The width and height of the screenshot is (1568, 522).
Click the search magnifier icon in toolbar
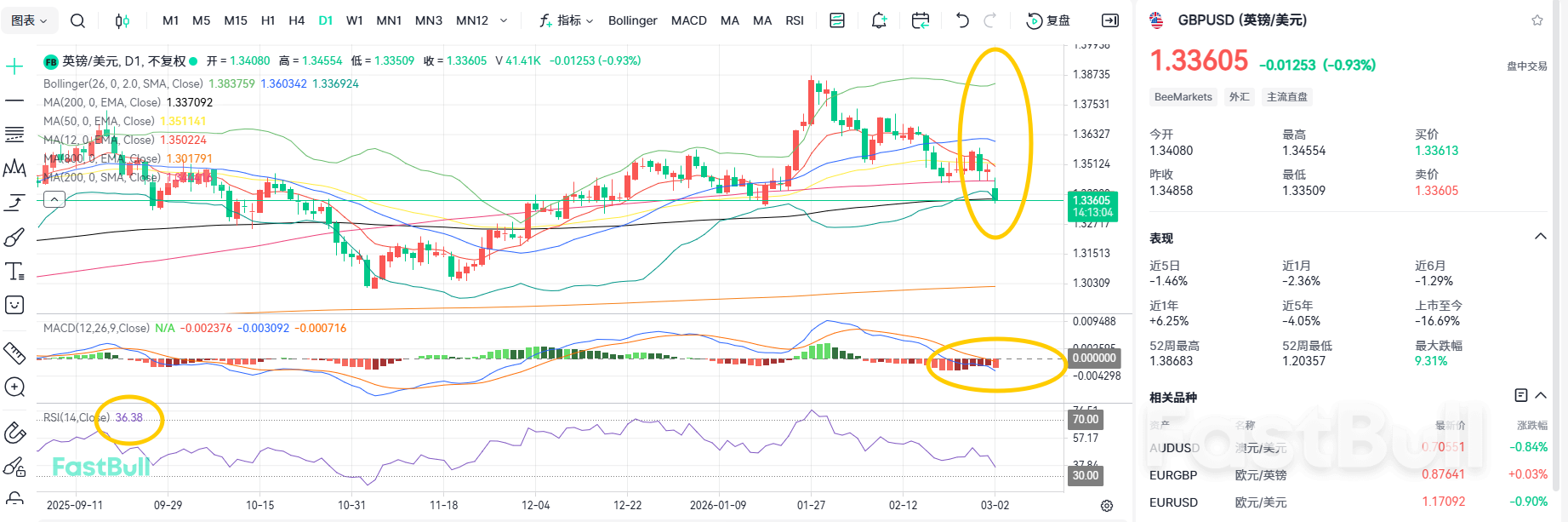click(x=77, y=20)
